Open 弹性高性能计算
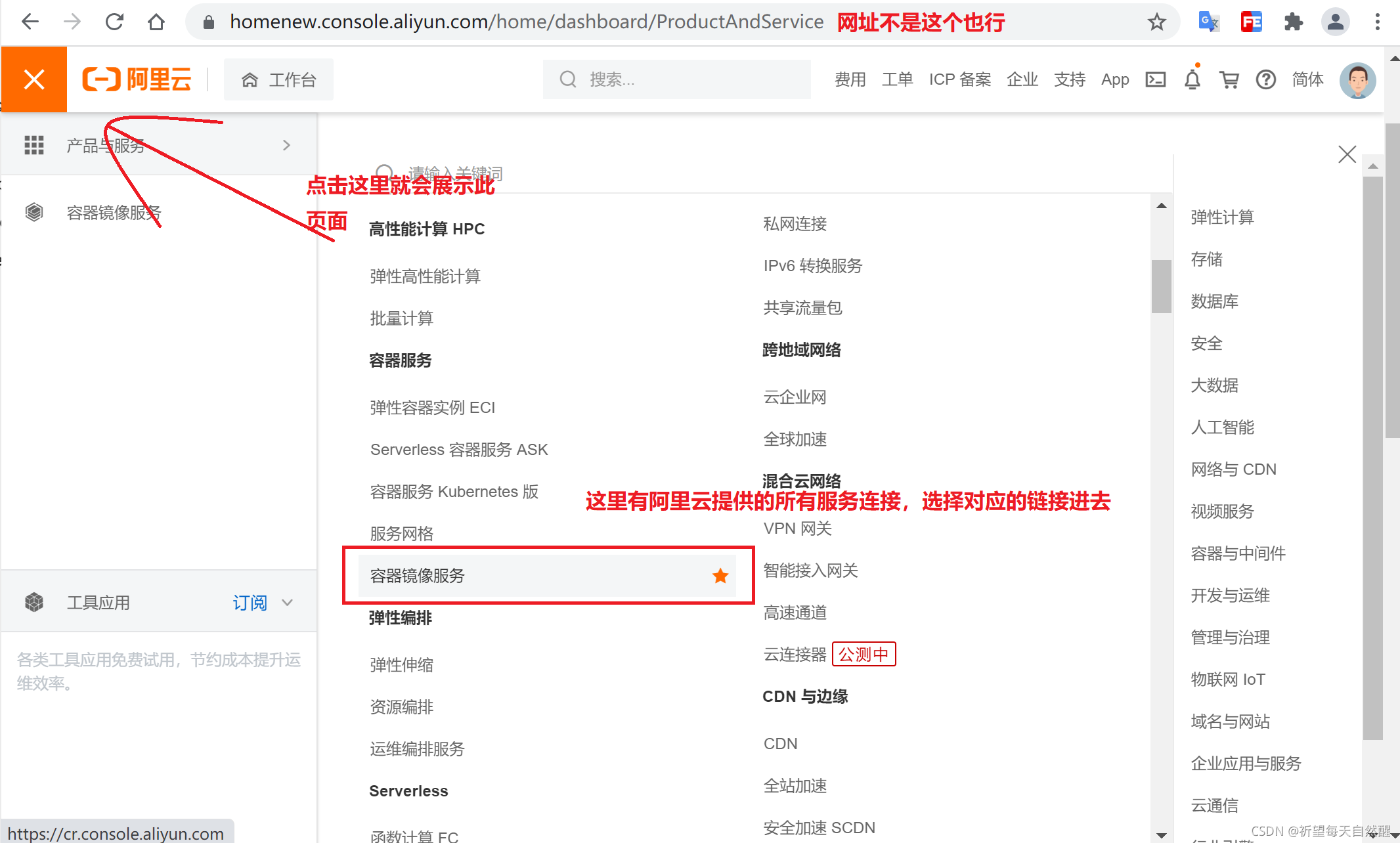The image size is (1400, 843). coord(425,276)
